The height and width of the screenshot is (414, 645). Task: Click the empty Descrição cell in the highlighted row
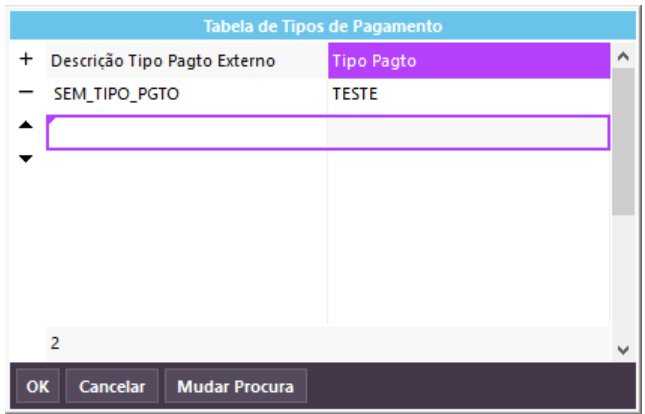click(187, 133)
